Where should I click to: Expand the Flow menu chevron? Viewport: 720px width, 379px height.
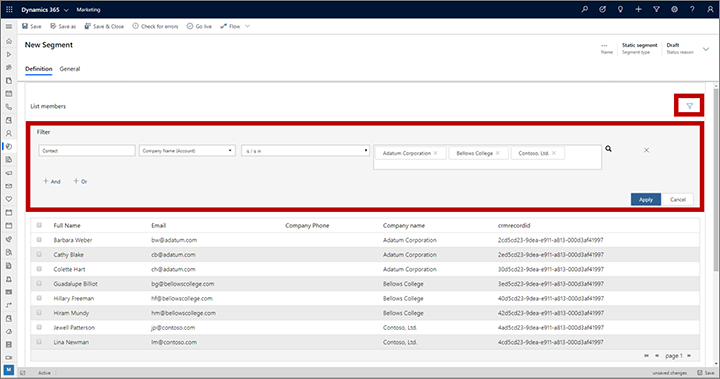pos(248,26)
